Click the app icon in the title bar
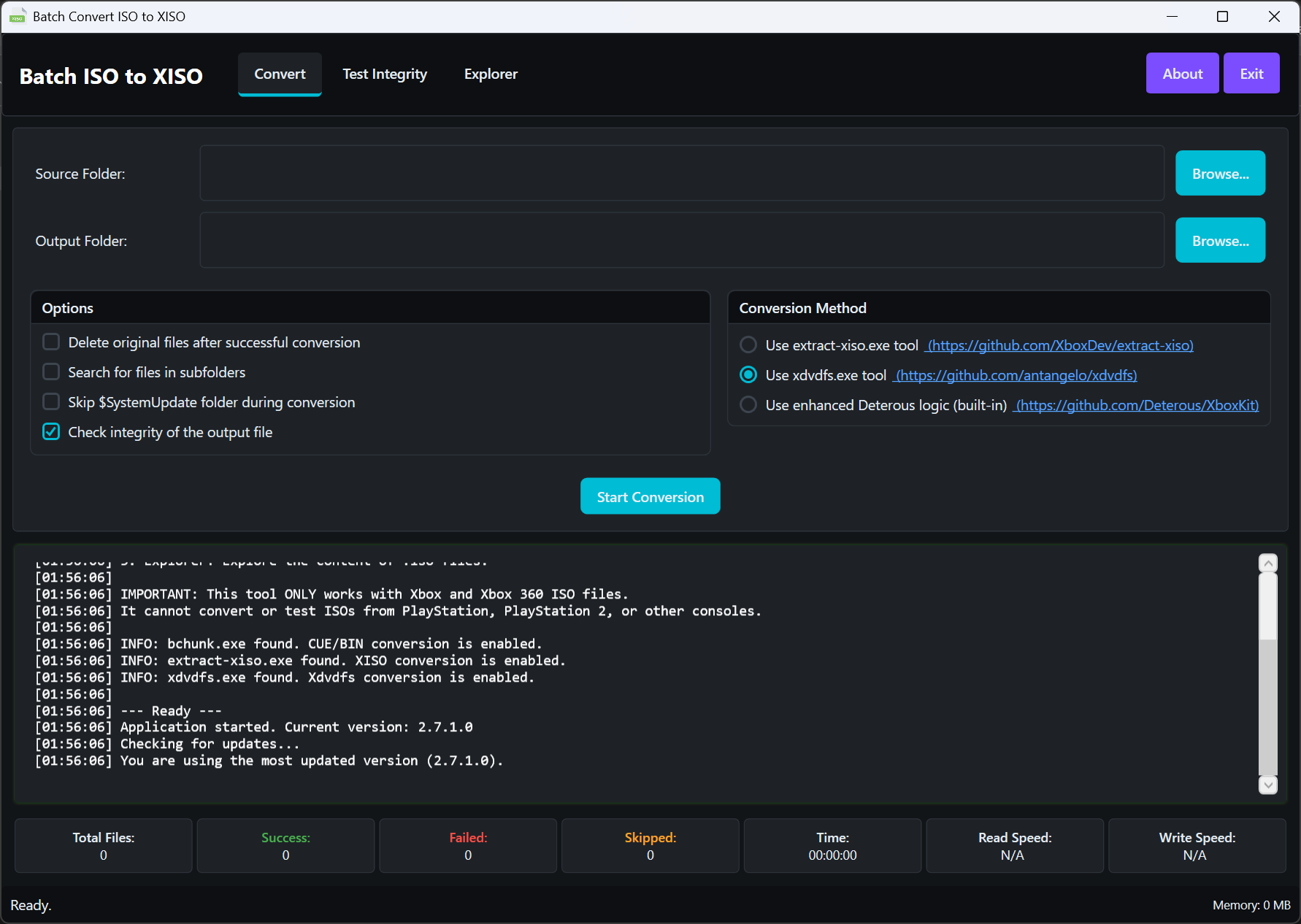Image resolution: width=1301 pixels, height=924 pixels. coord(17,16)
